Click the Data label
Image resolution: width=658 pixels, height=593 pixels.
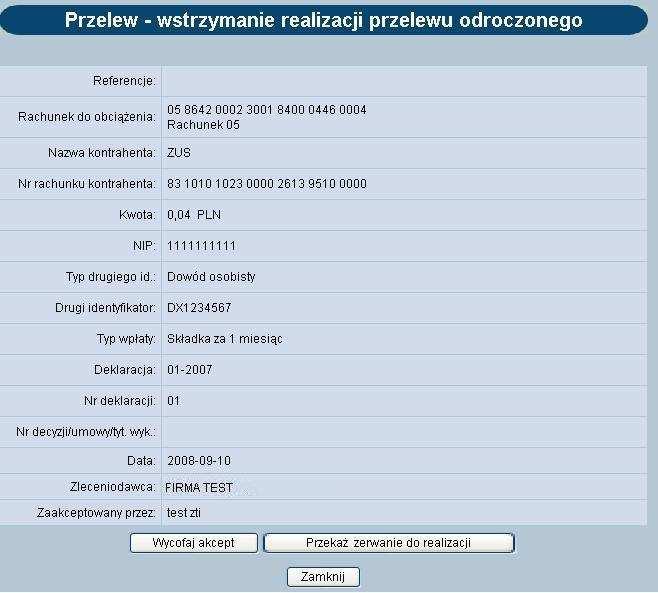tap(141, 461)
